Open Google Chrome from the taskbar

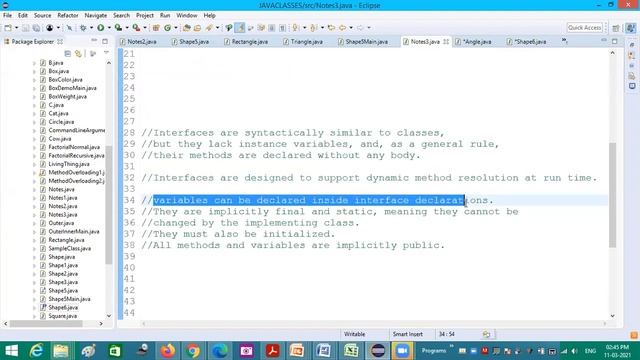click(193, 351)
